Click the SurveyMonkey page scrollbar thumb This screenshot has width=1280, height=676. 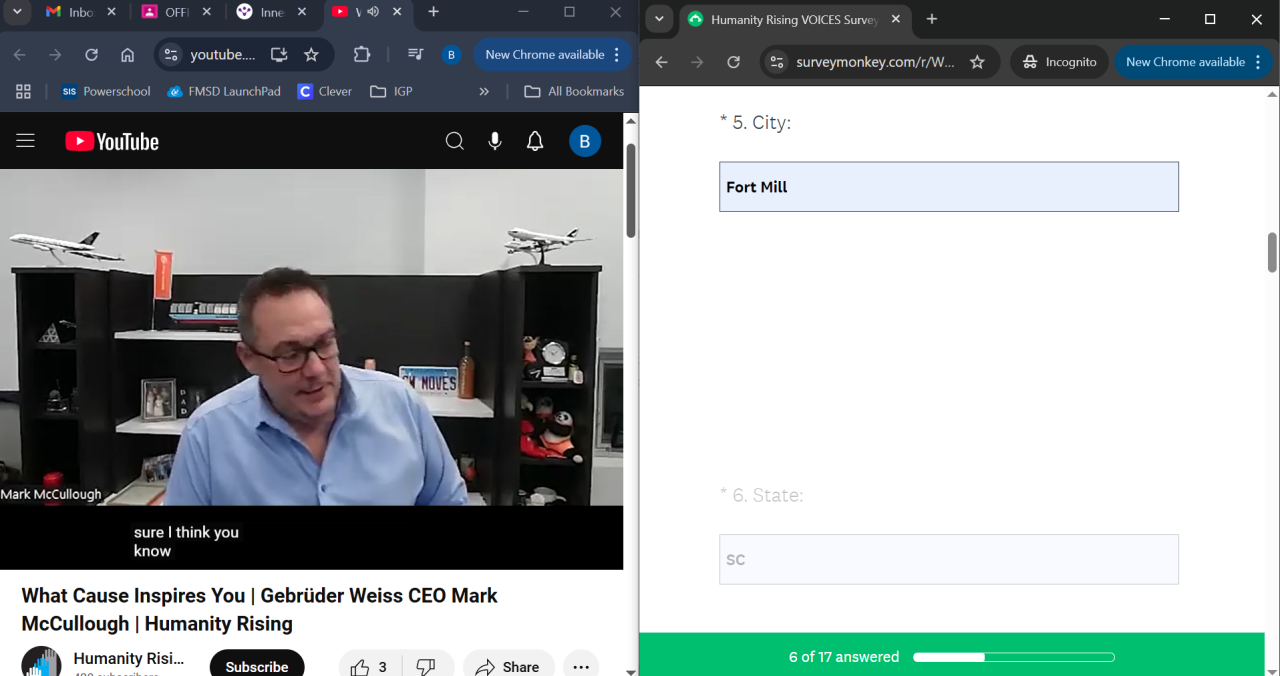(1272, 253)
